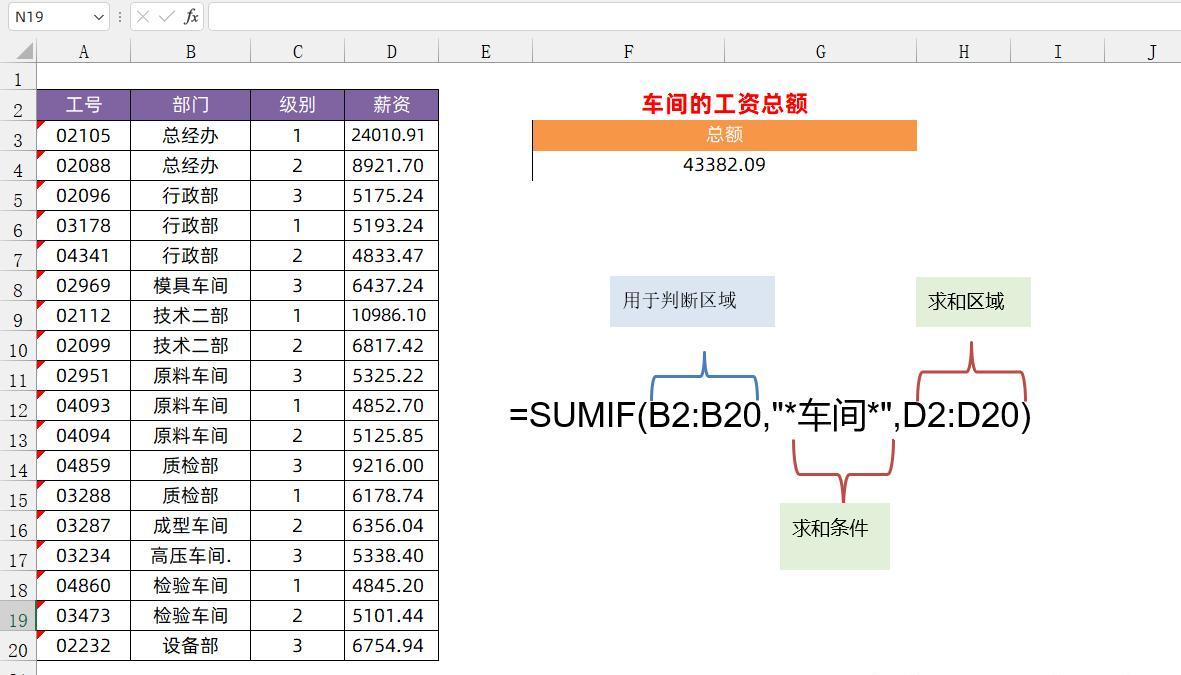This screenshot has width=1181, height=675.
Task: Select cell with salary 24010.91
Action: click(392, 136)
